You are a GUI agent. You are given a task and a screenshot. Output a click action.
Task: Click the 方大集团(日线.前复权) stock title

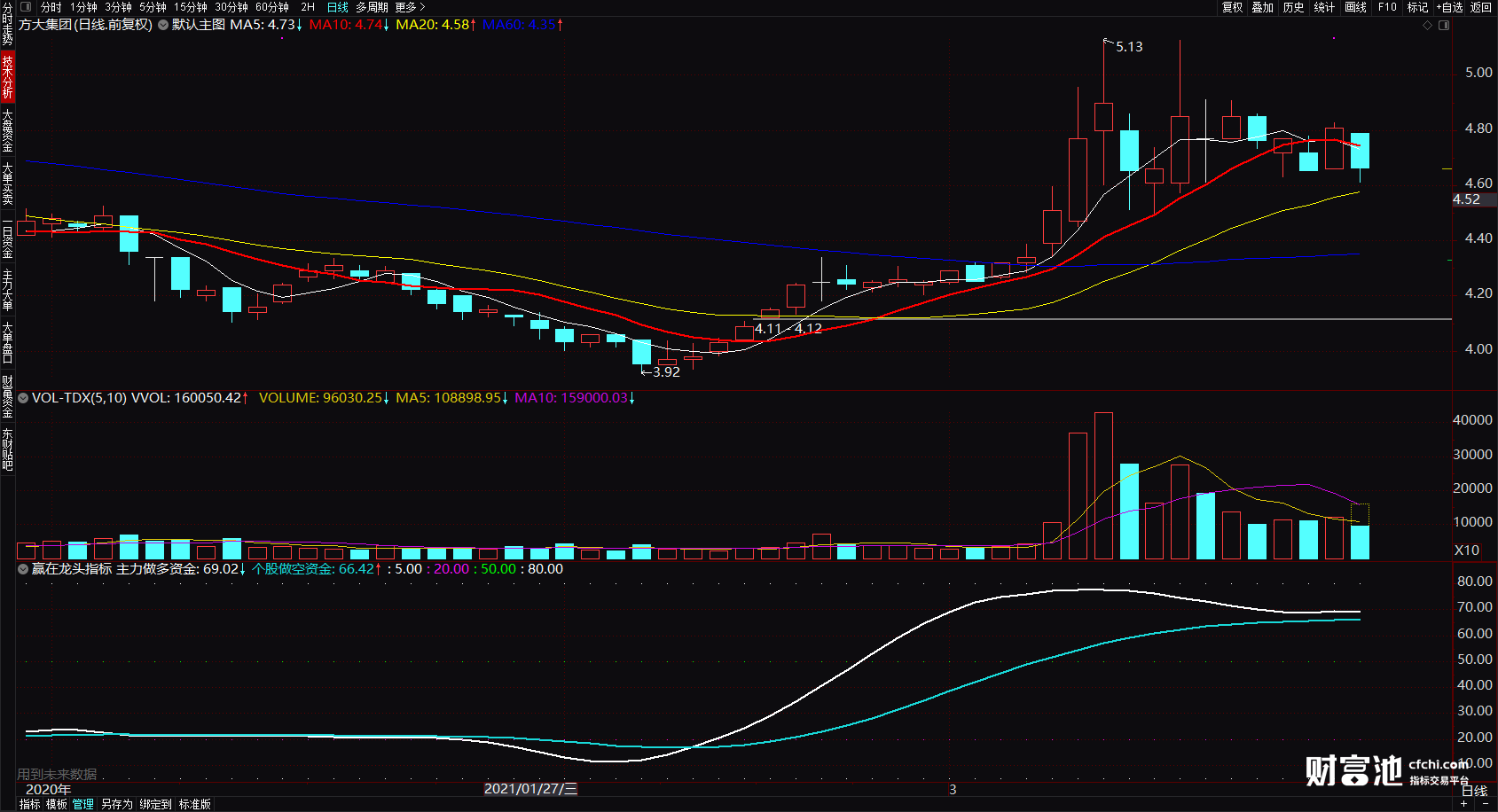point(85,25)
